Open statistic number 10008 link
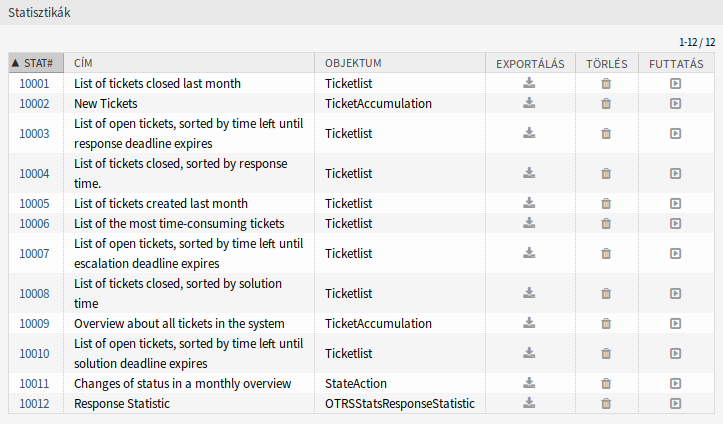The image size is (723, 424). point(34,294)
